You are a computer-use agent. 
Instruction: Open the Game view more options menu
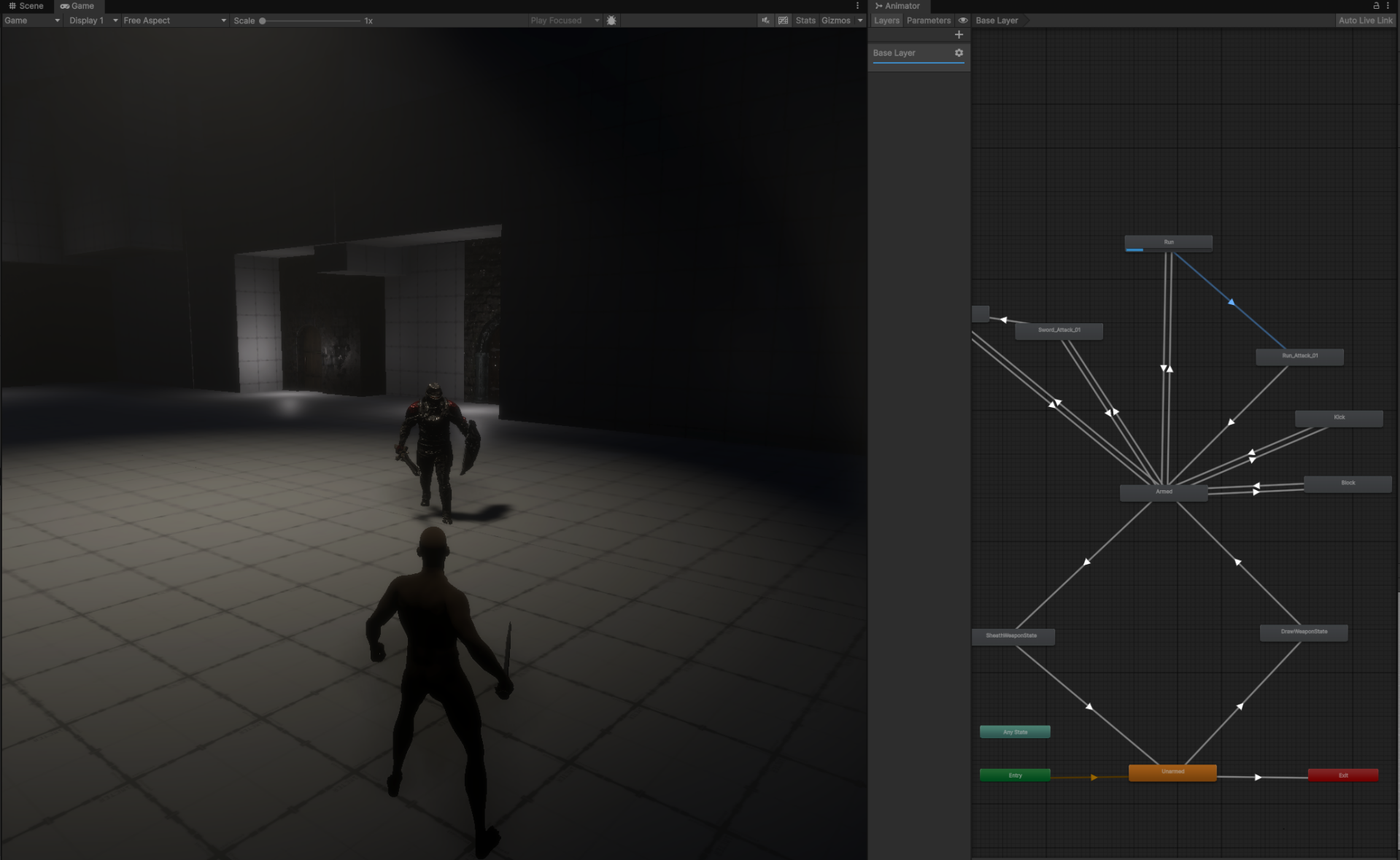click(x=857, y=6)
